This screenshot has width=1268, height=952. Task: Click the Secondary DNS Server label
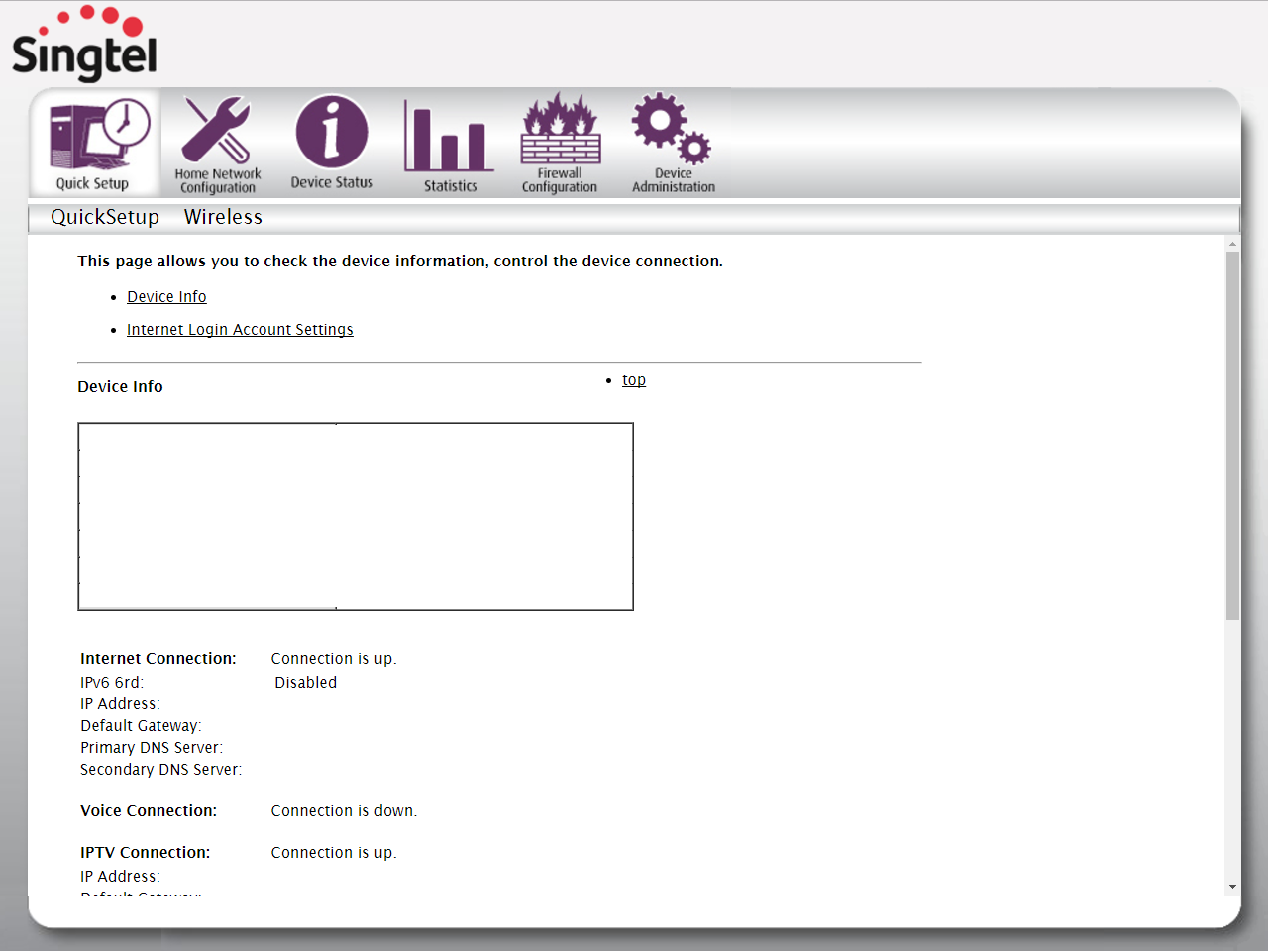click(x=160, y=770)
